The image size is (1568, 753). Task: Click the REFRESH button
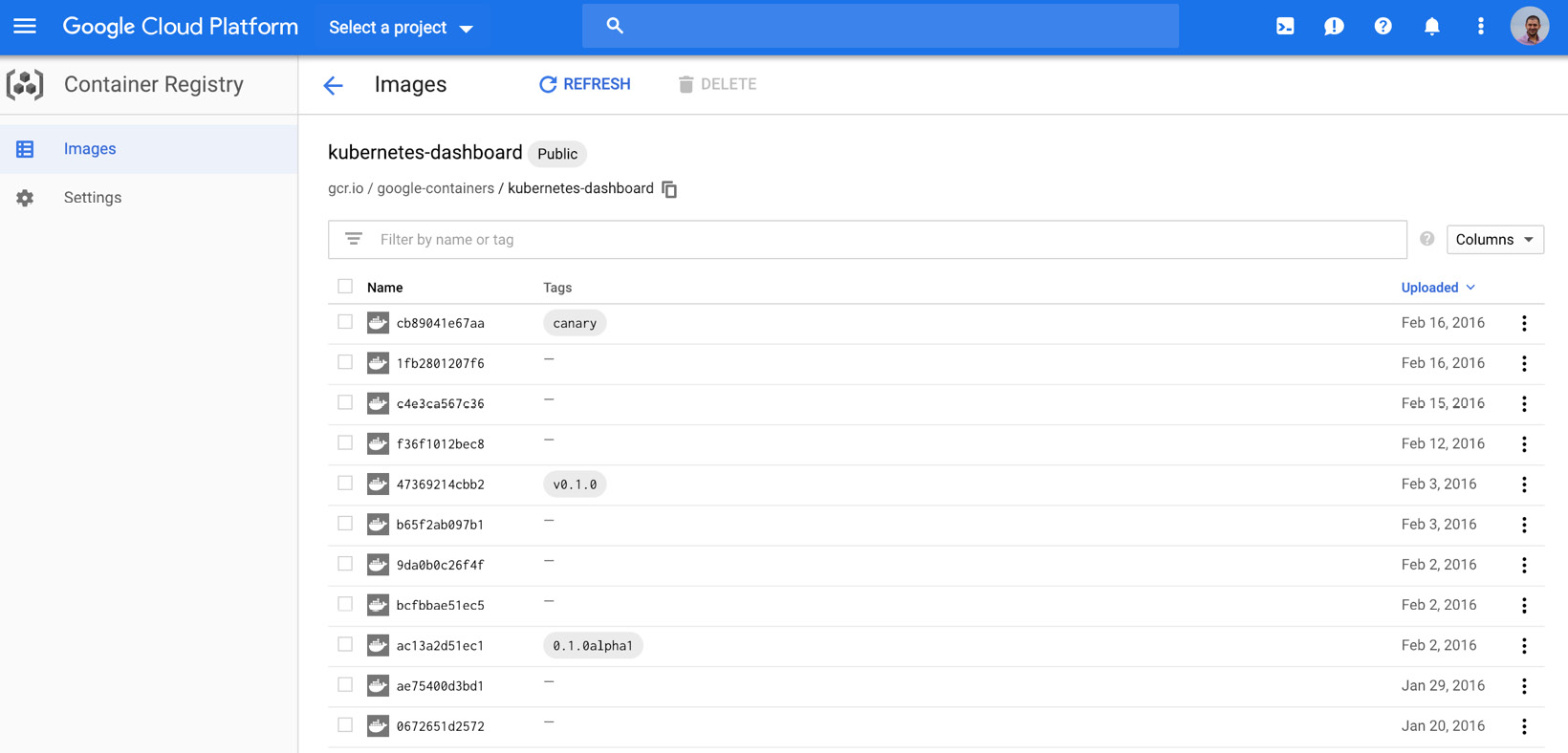point(585,84)
